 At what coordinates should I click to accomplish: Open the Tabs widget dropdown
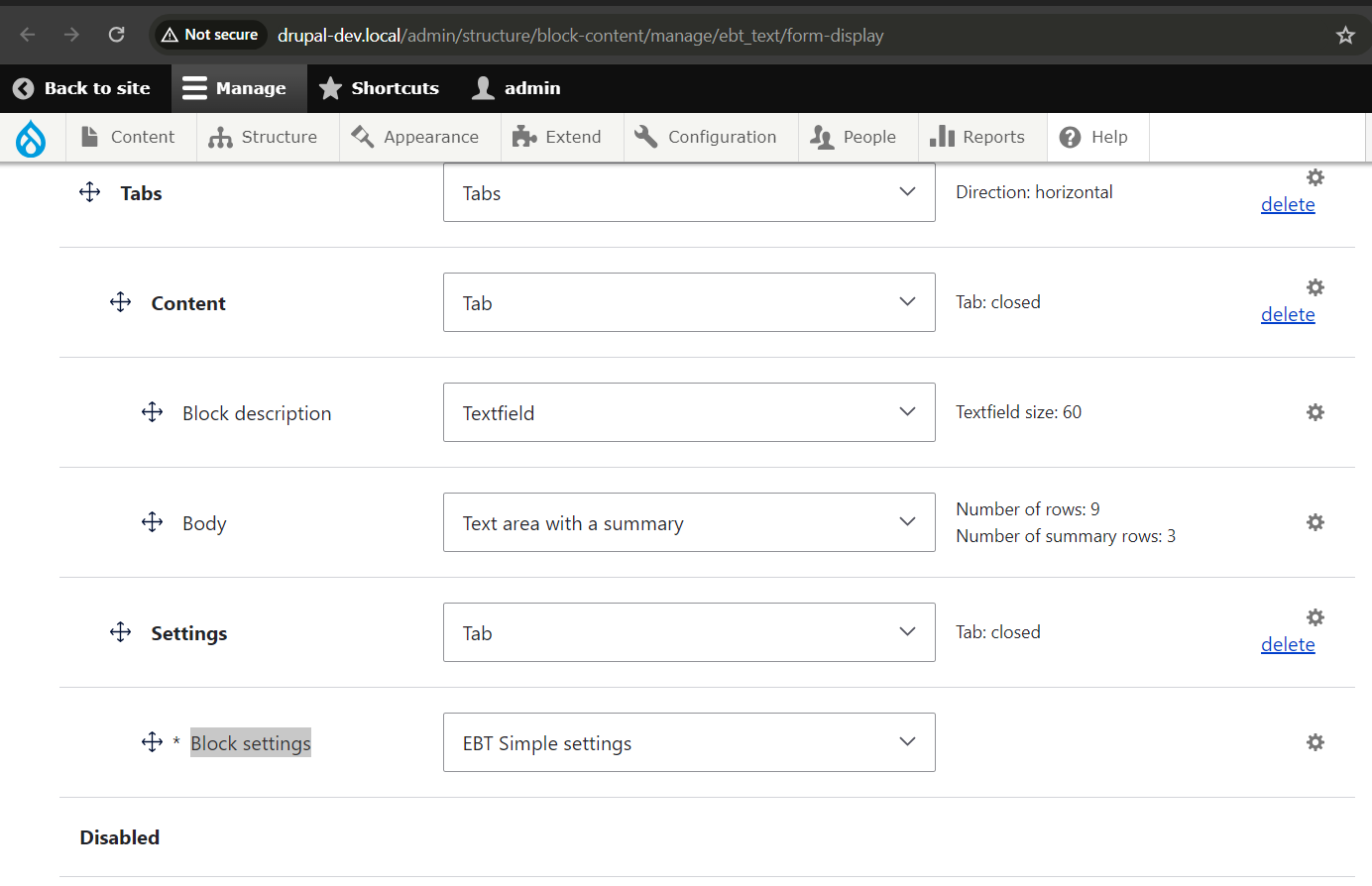click(x=689, y=192)
